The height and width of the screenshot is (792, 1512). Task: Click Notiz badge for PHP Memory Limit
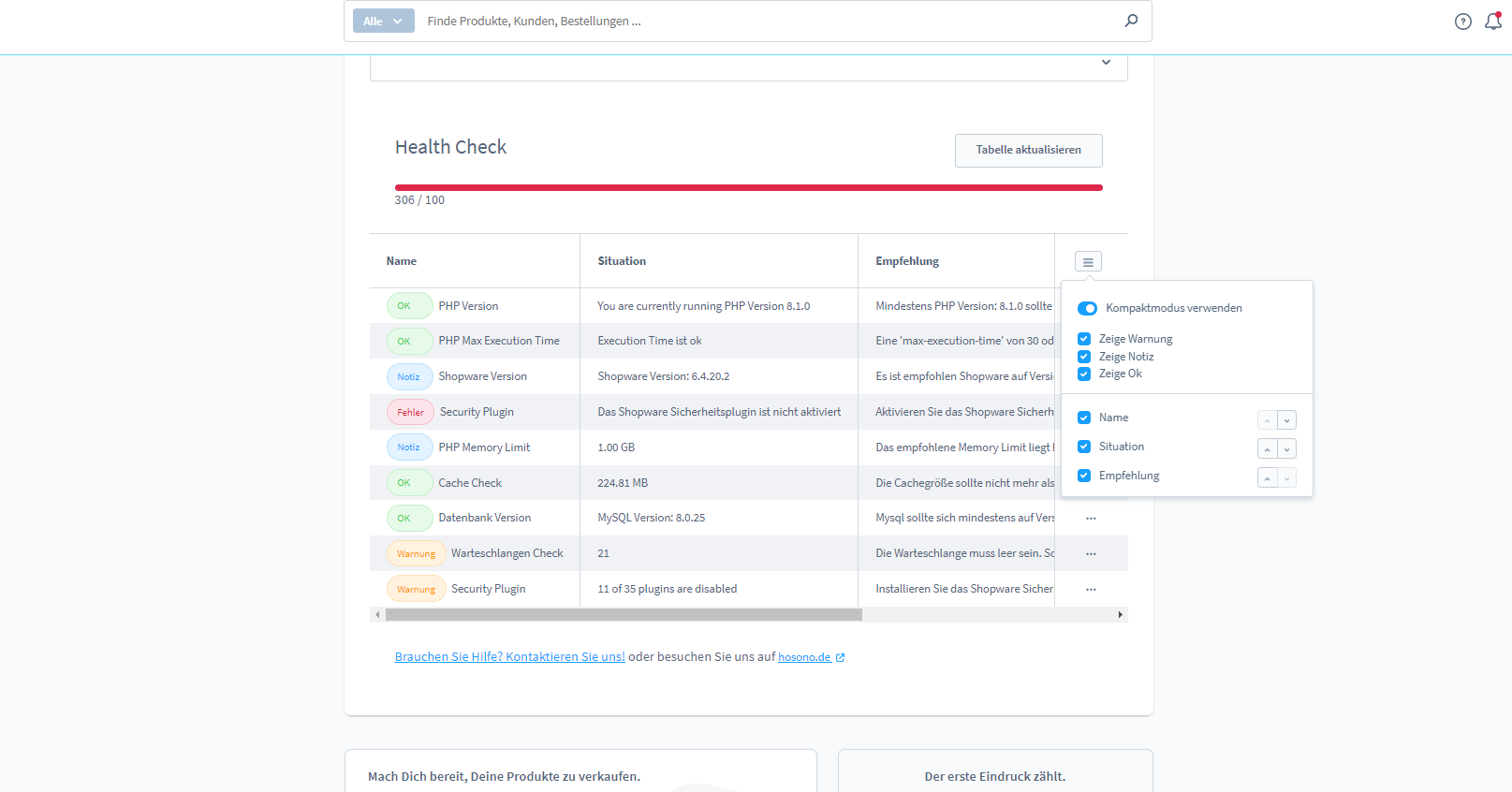409,447
